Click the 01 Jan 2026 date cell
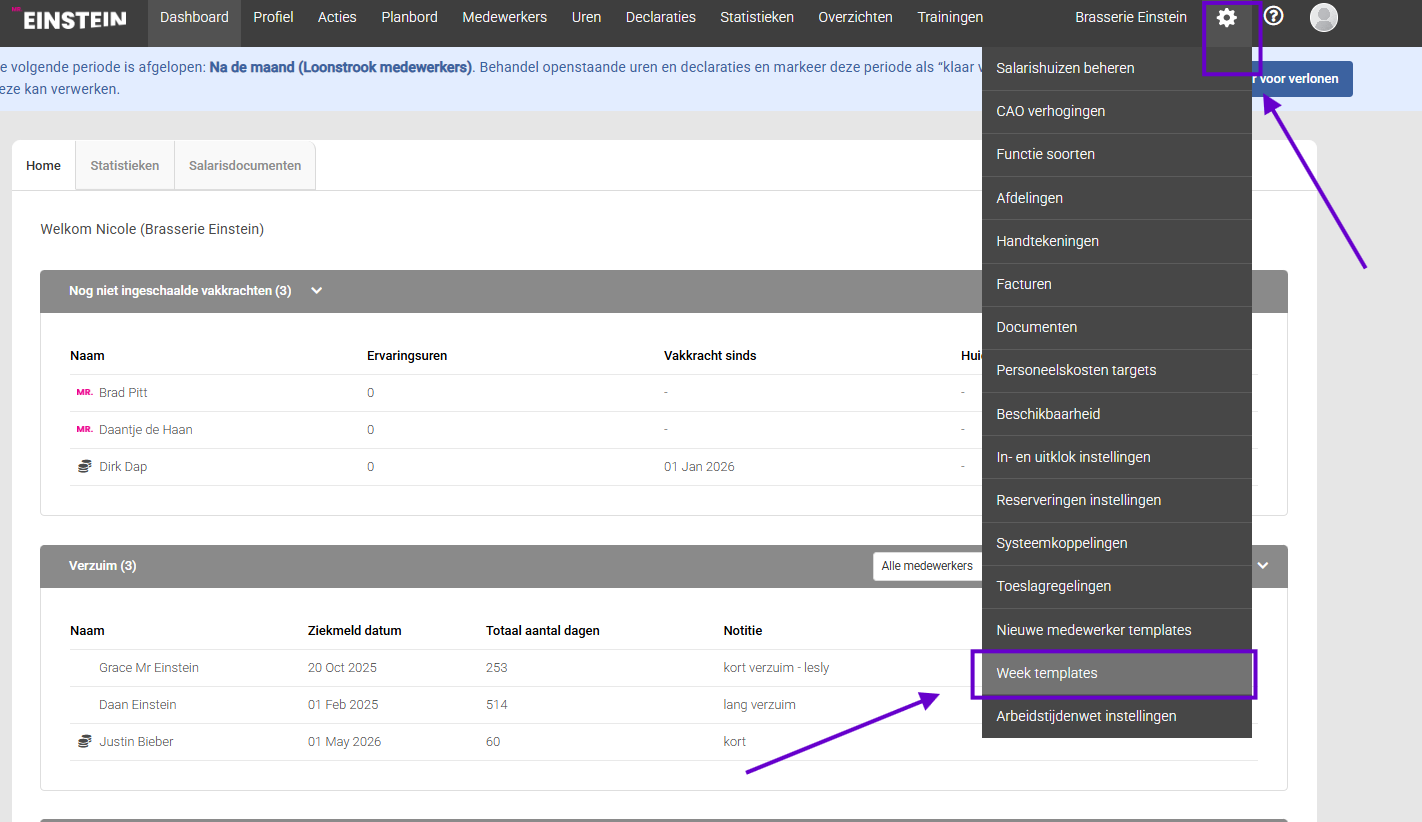 [x=699, y=467]
